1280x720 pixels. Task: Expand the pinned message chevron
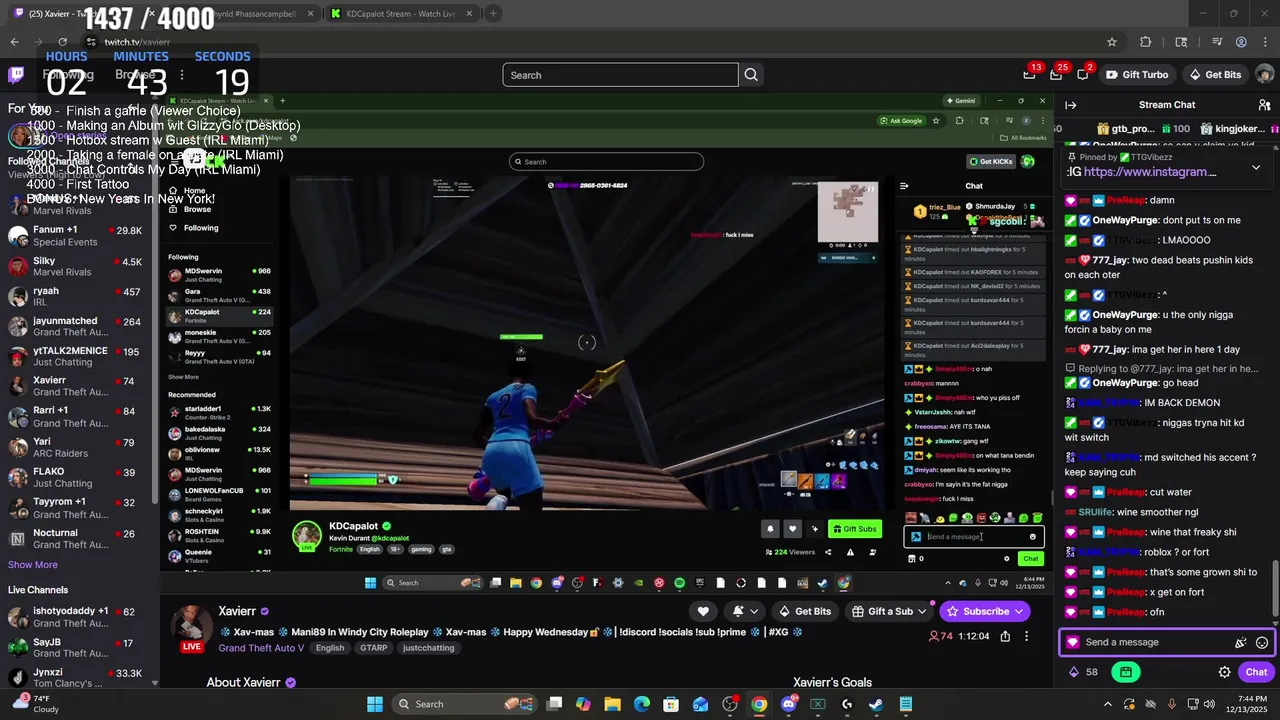pos(1256,167)
